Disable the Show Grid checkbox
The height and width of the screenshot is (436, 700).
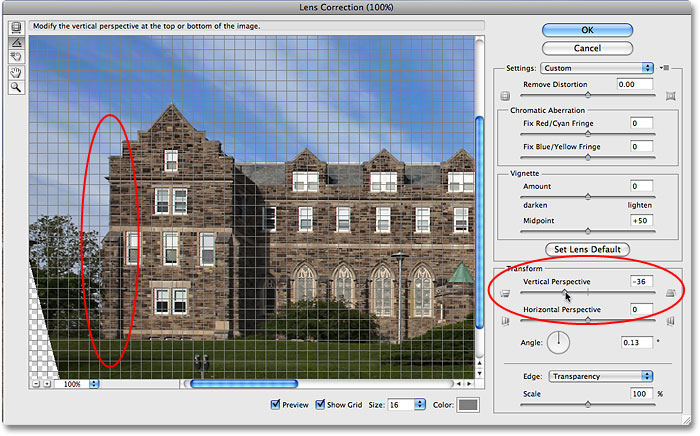click(x=320, y=404)
